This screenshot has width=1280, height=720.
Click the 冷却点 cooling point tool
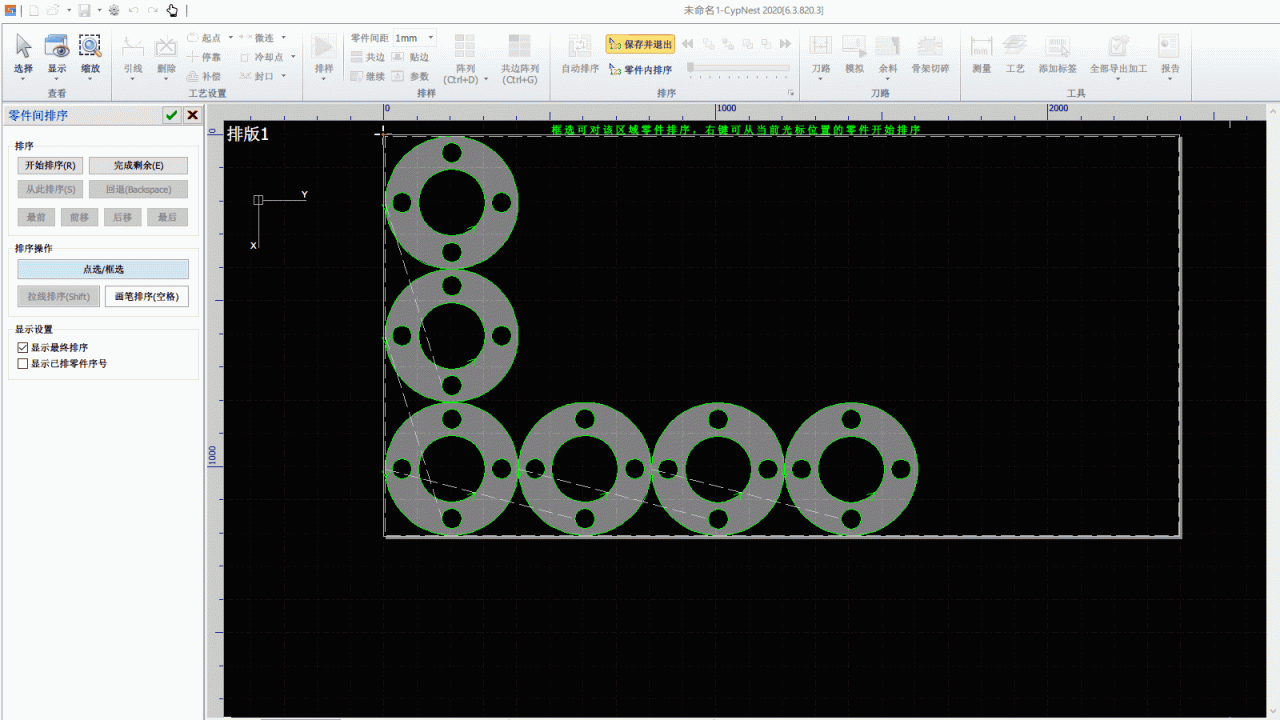262,57
